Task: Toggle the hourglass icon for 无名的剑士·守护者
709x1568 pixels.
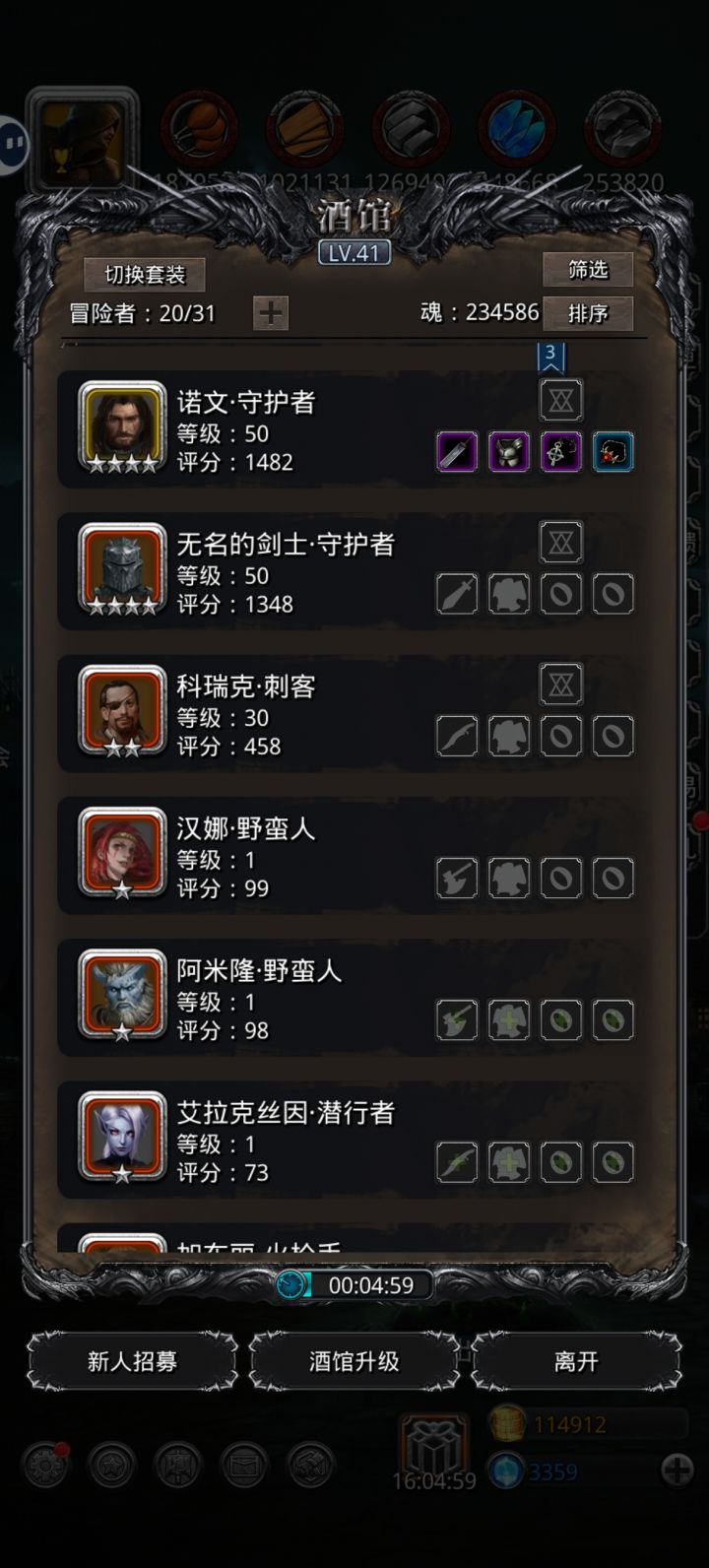Action: (561, 542)
